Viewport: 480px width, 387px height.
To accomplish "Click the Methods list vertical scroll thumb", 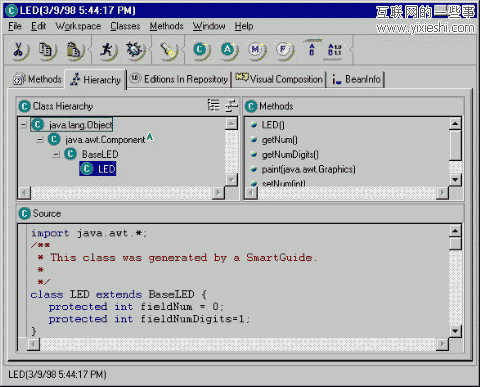I will 455,145.
